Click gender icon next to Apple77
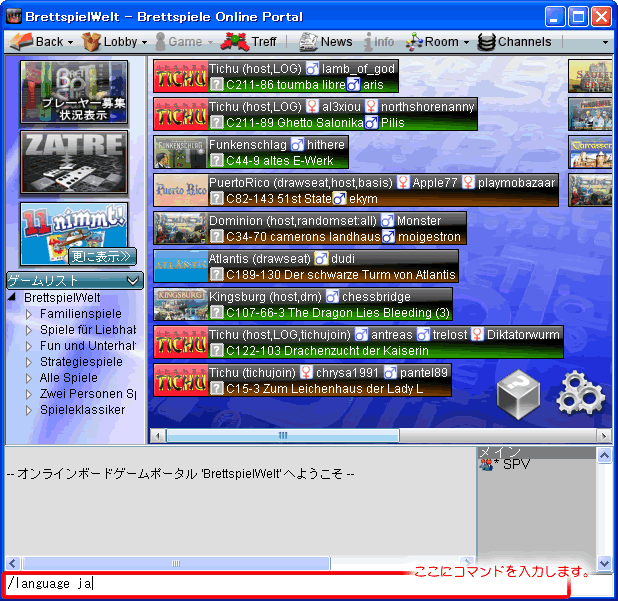 403,182
